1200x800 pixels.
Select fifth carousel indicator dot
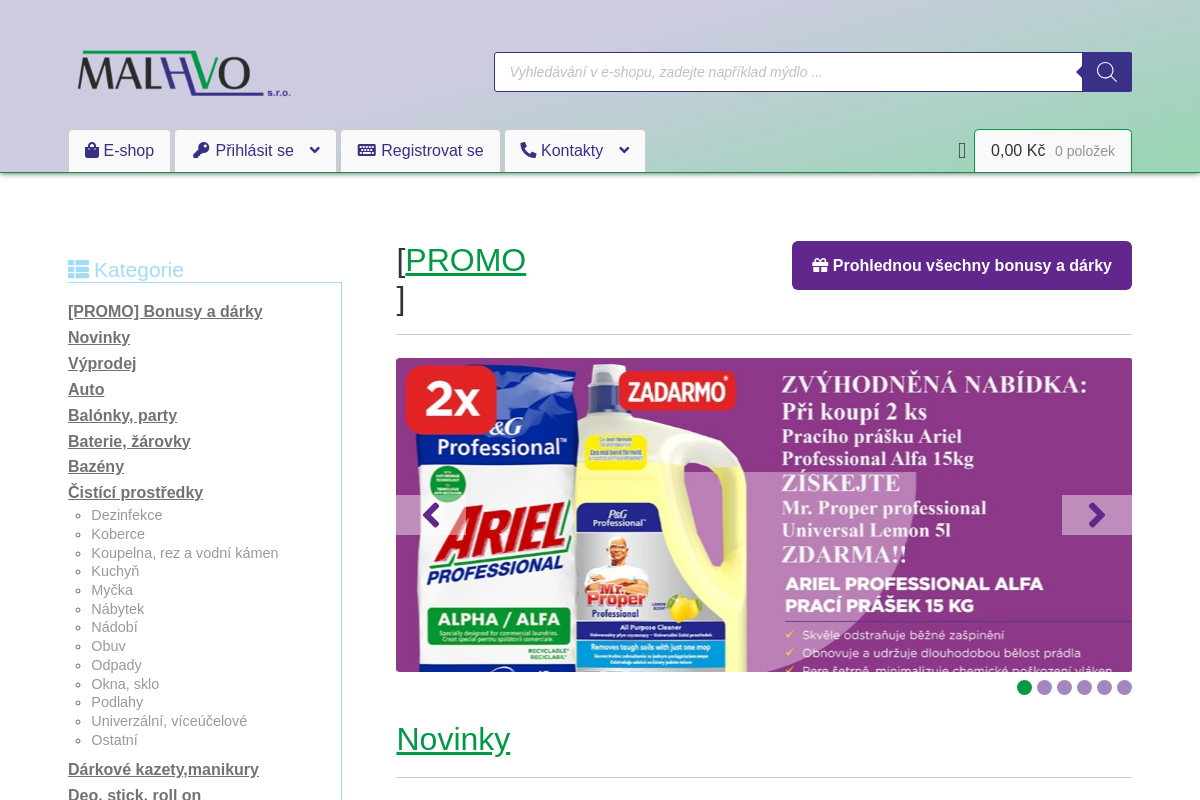pos(1104,687)
